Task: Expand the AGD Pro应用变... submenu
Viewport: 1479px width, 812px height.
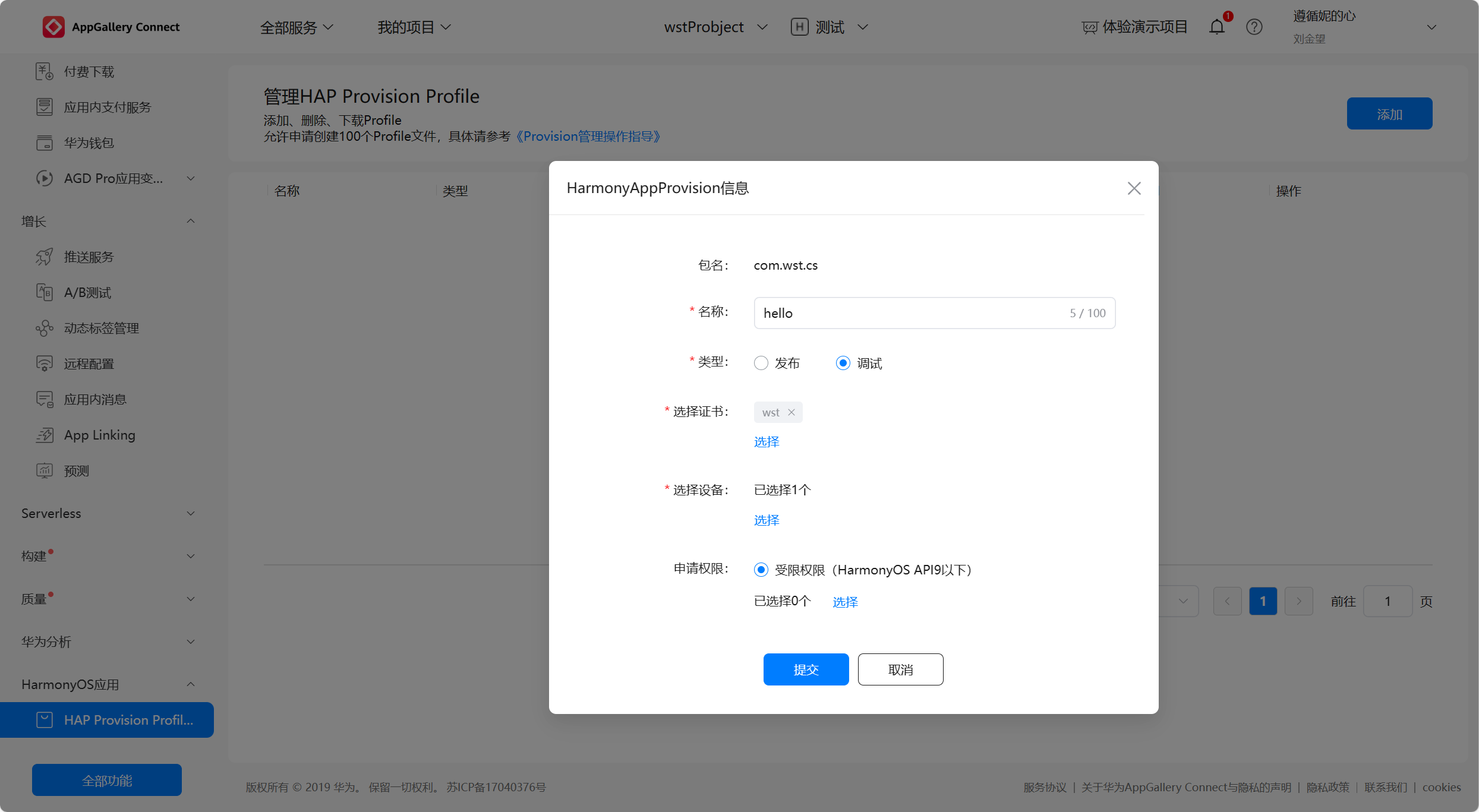Action: click(x=191, y=178)
